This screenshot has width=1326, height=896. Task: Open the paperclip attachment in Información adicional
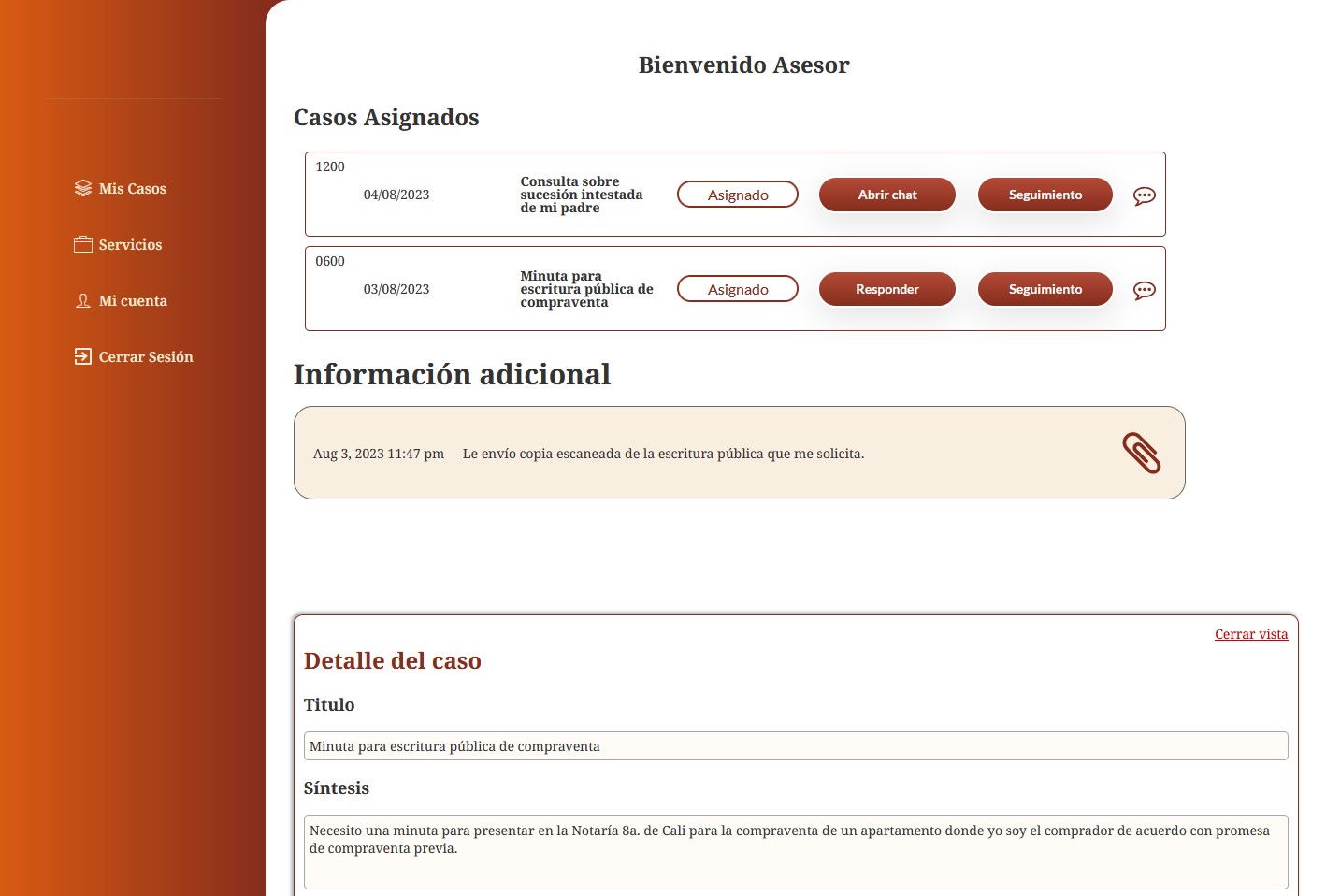[x=1141, y=453]
